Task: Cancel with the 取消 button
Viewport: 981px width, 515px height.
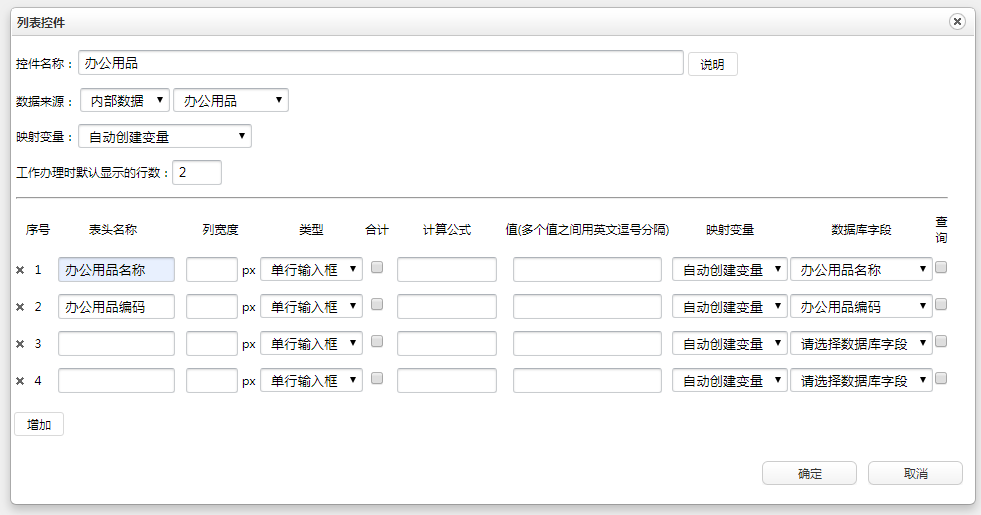Action: (x=915, y=473)
